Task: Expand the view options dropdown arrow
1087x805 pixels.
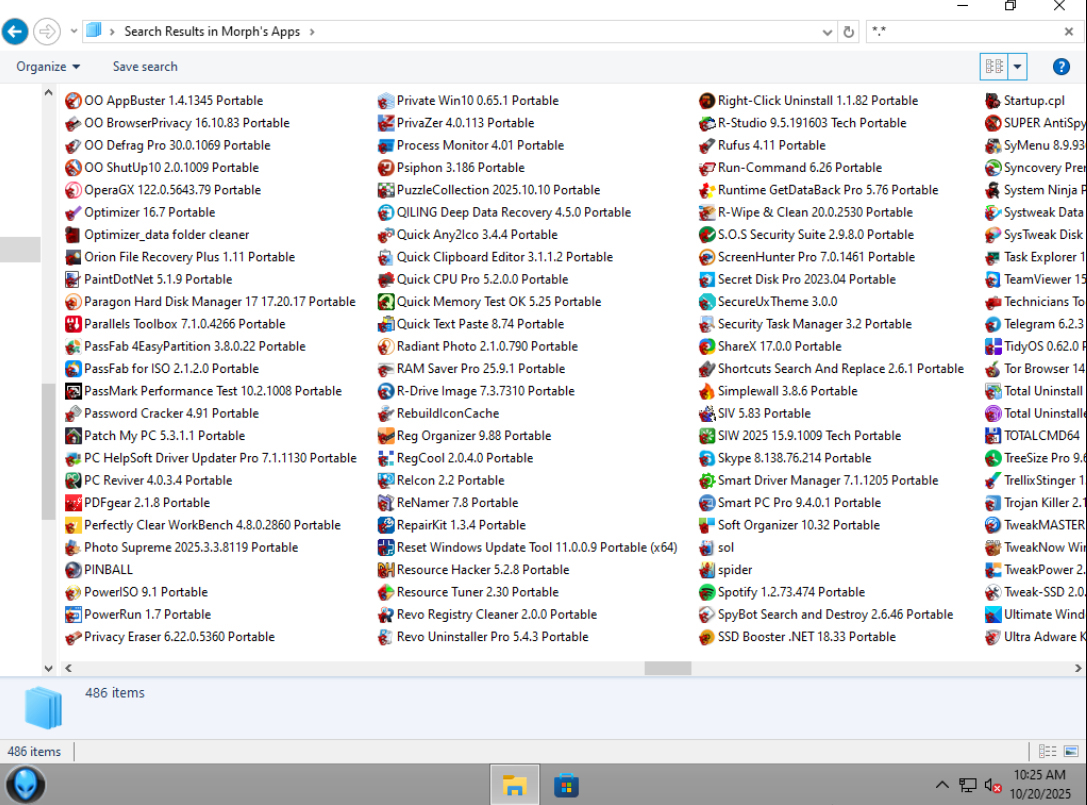Action: (x=1017, y=67)
